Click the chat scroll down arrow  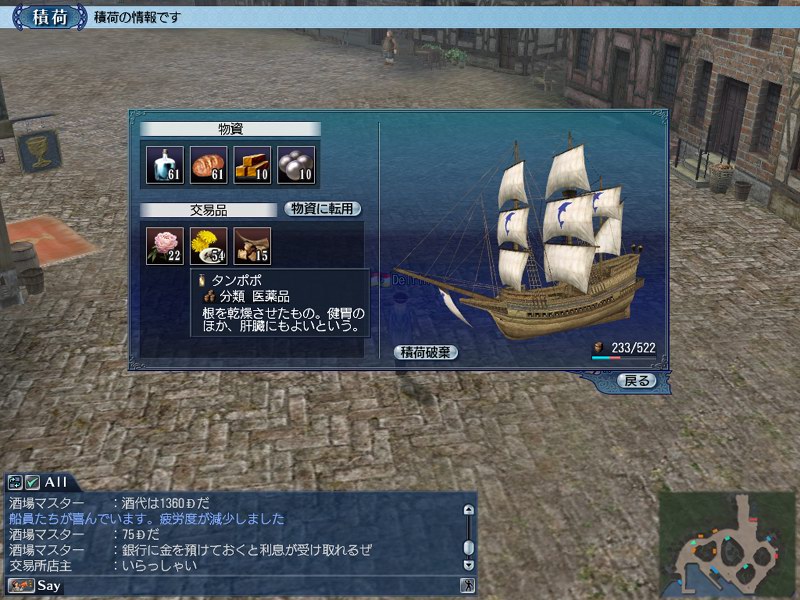point(468,564)
